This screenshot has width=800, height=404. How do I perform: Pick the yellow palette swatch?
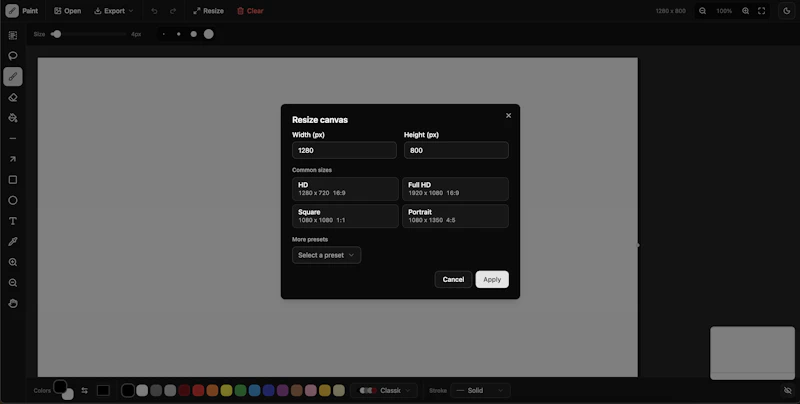point(227,390)
